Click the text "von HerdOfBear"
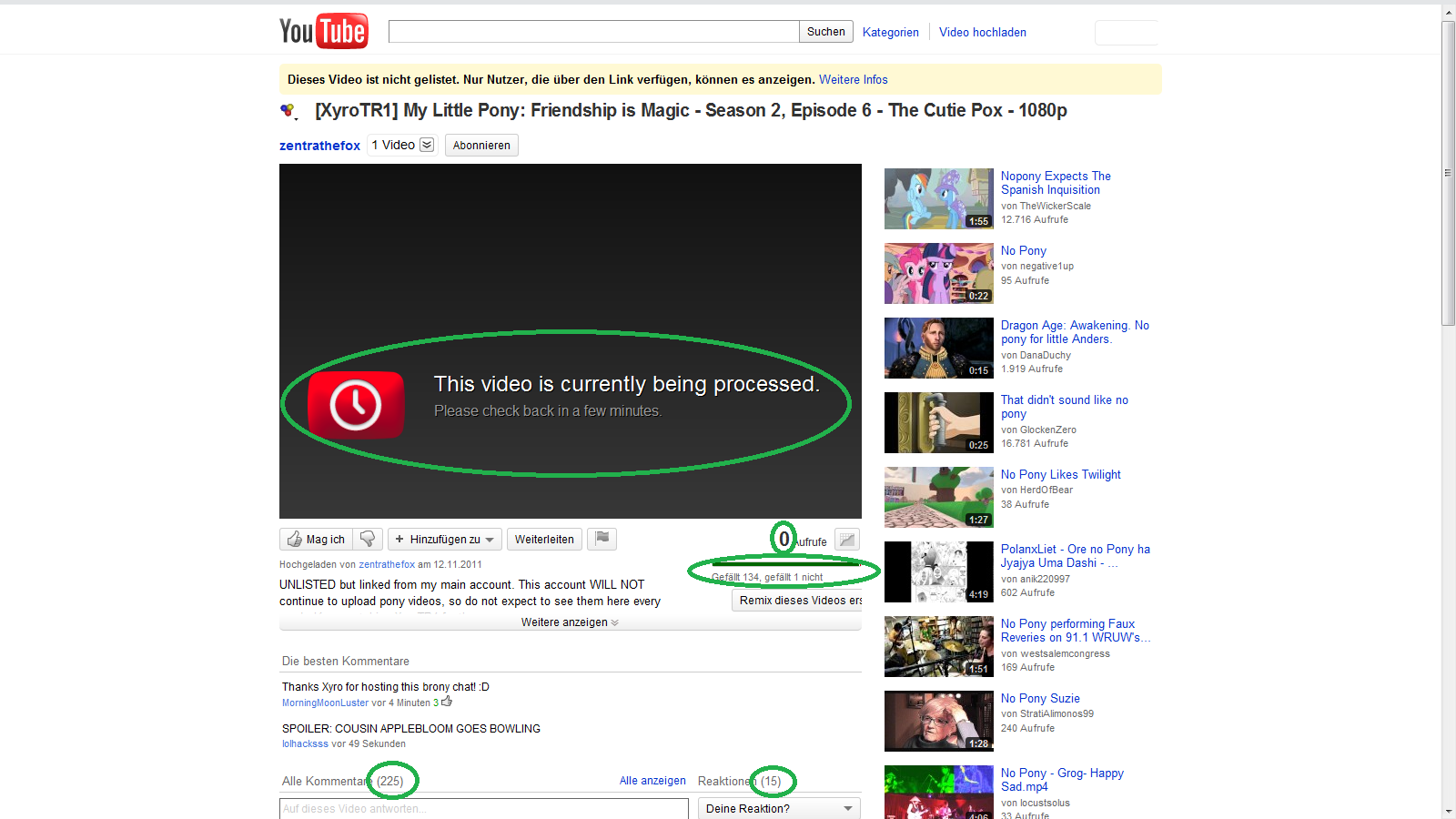 pos(1036,490)
